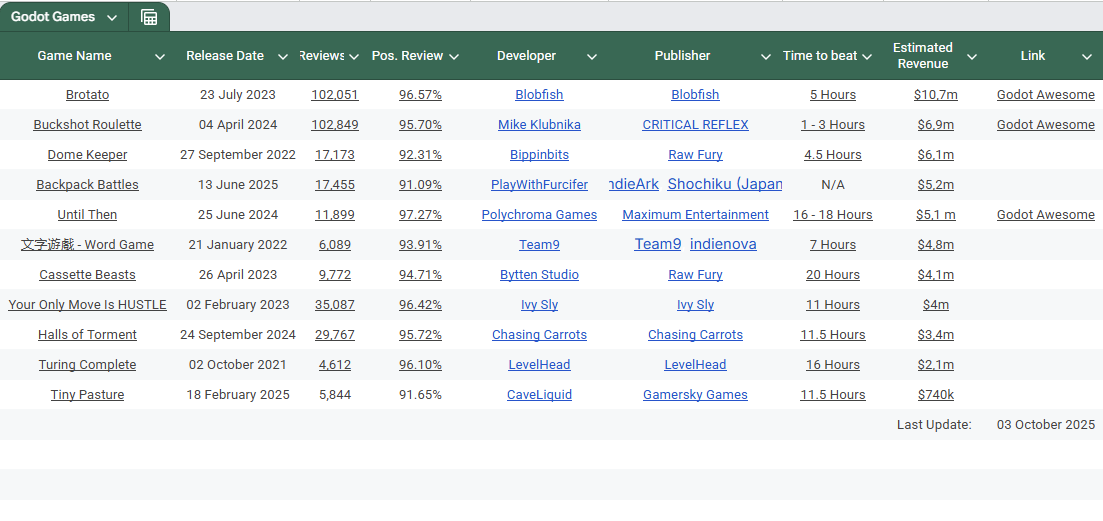Open publisher link Gamersky Games
This screenshot has height=521, width=1103.
[695, 395]
